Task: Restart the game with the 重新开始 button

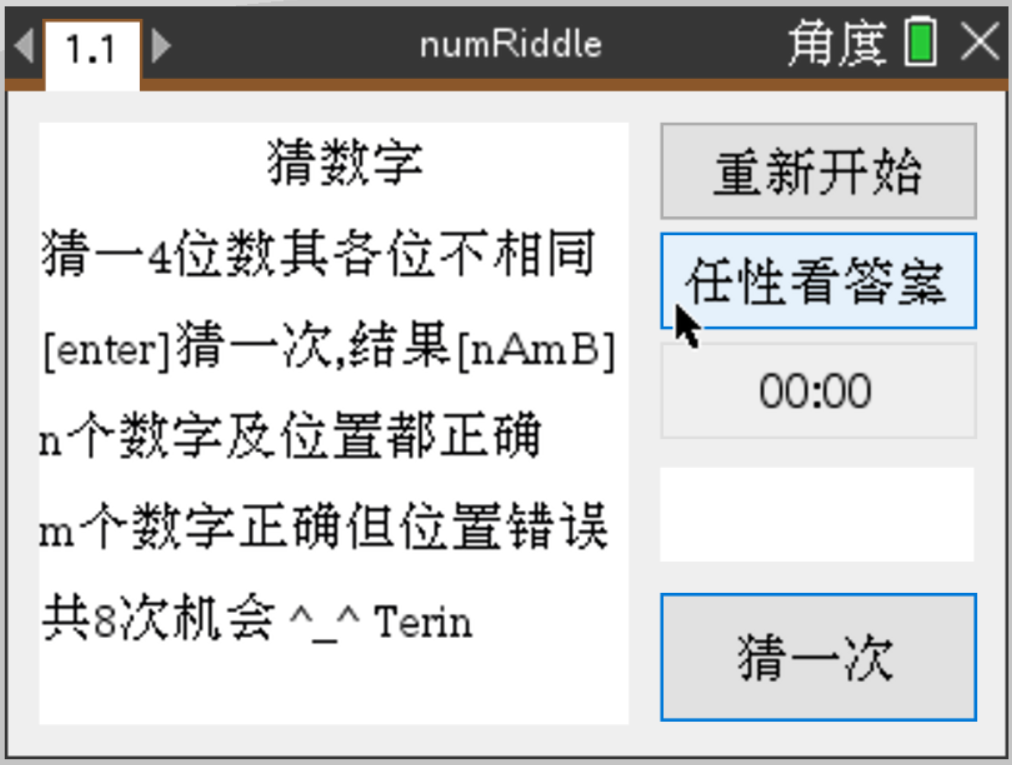Action: (x=818, y=171)
